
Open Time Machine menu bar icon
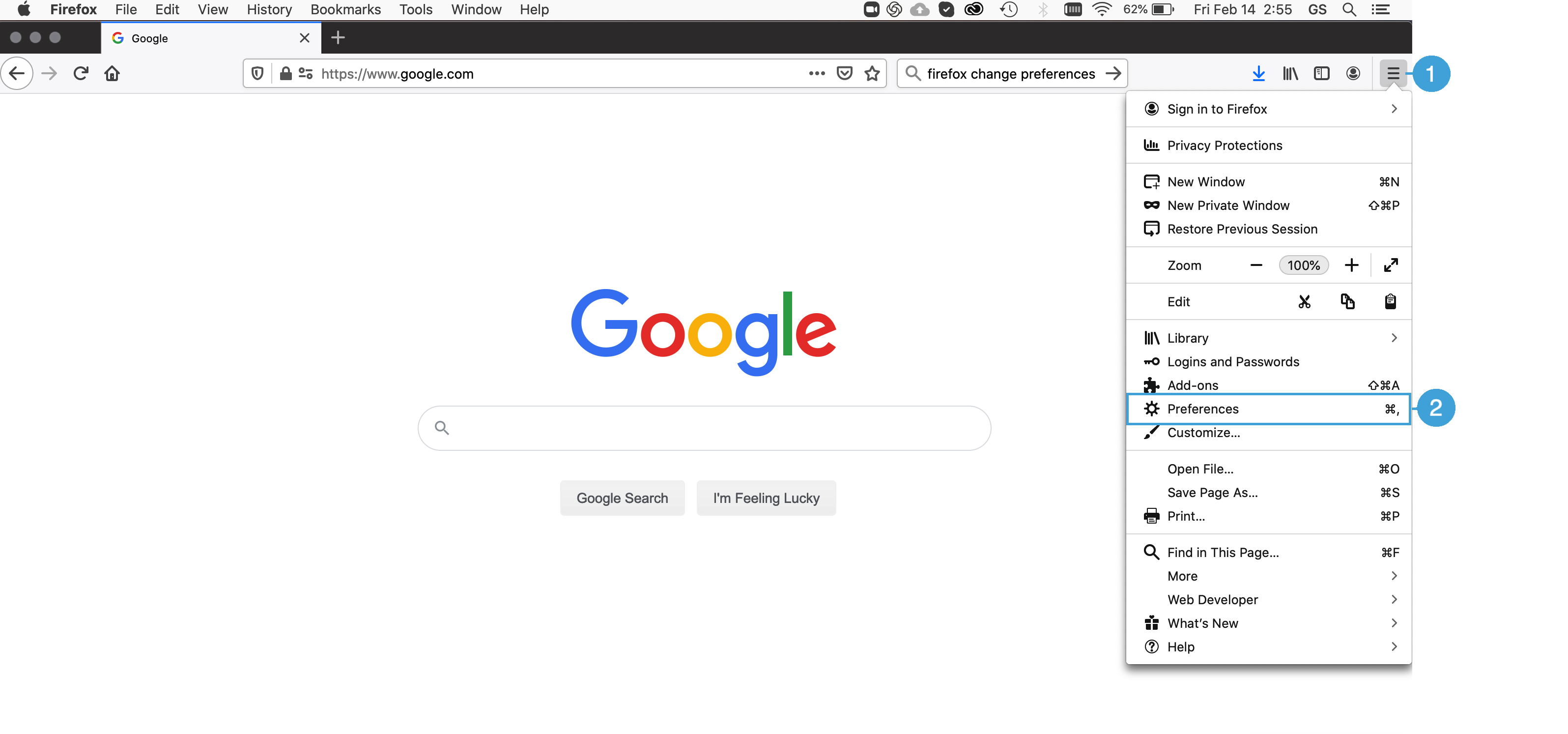[x=1009, y=9]
